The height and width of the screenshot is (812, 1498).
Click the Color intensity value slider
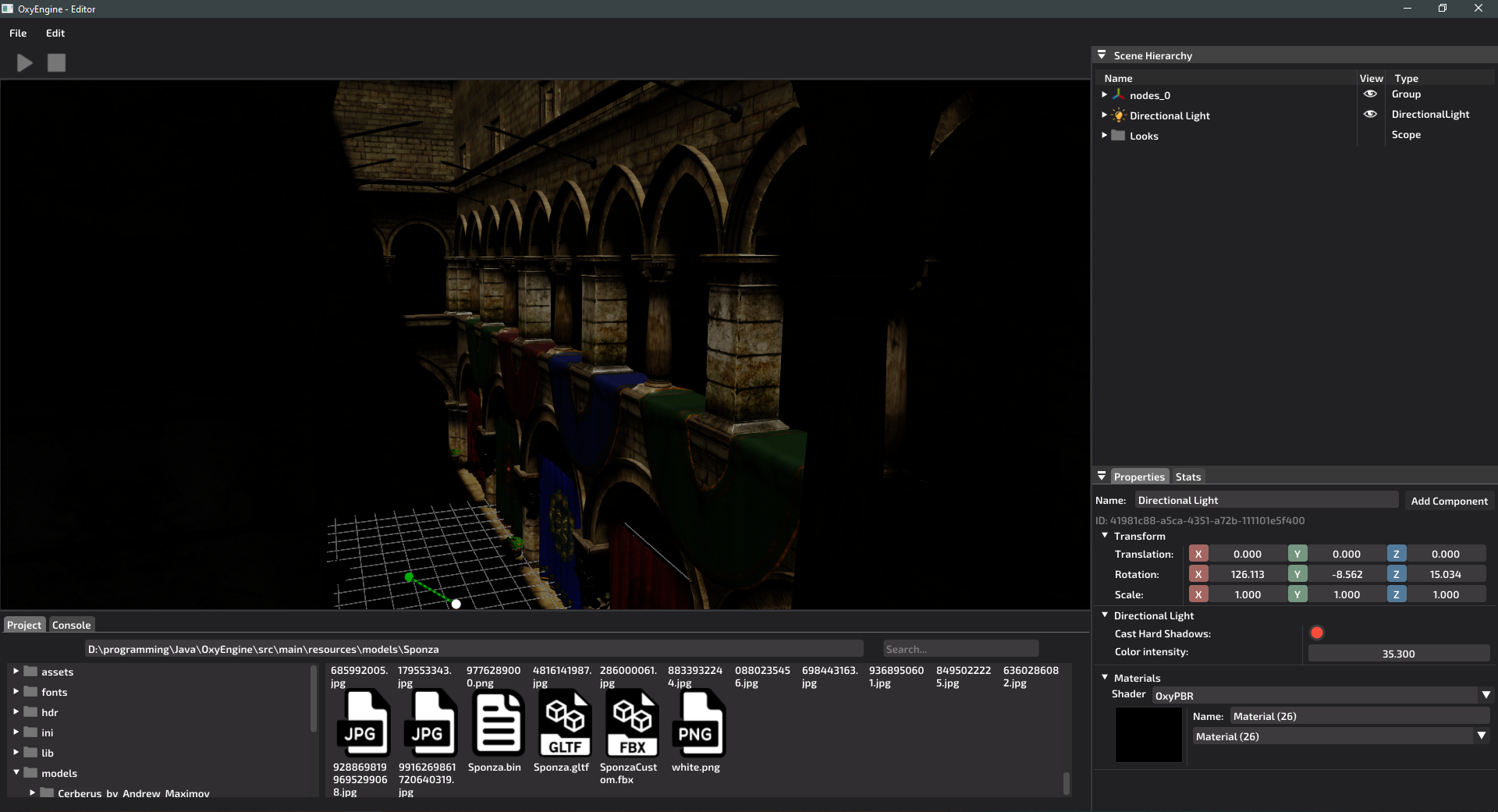point(1398,654)
